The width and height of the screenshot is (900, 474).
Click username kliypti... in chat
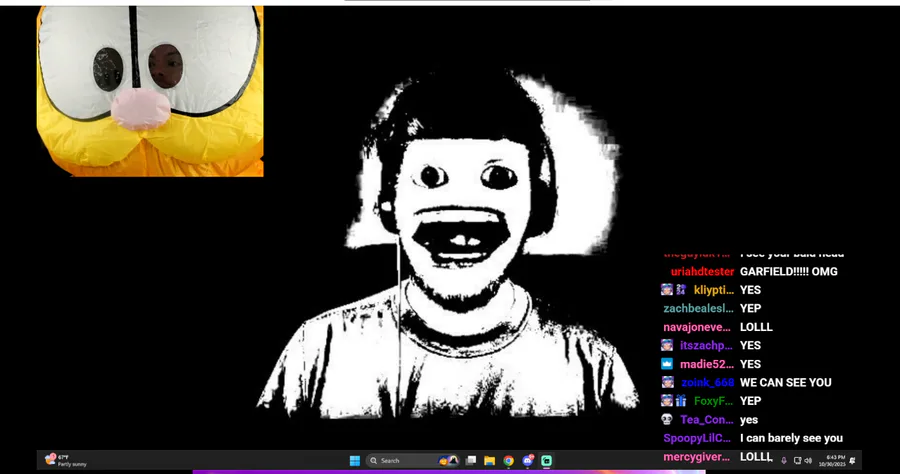713,290
